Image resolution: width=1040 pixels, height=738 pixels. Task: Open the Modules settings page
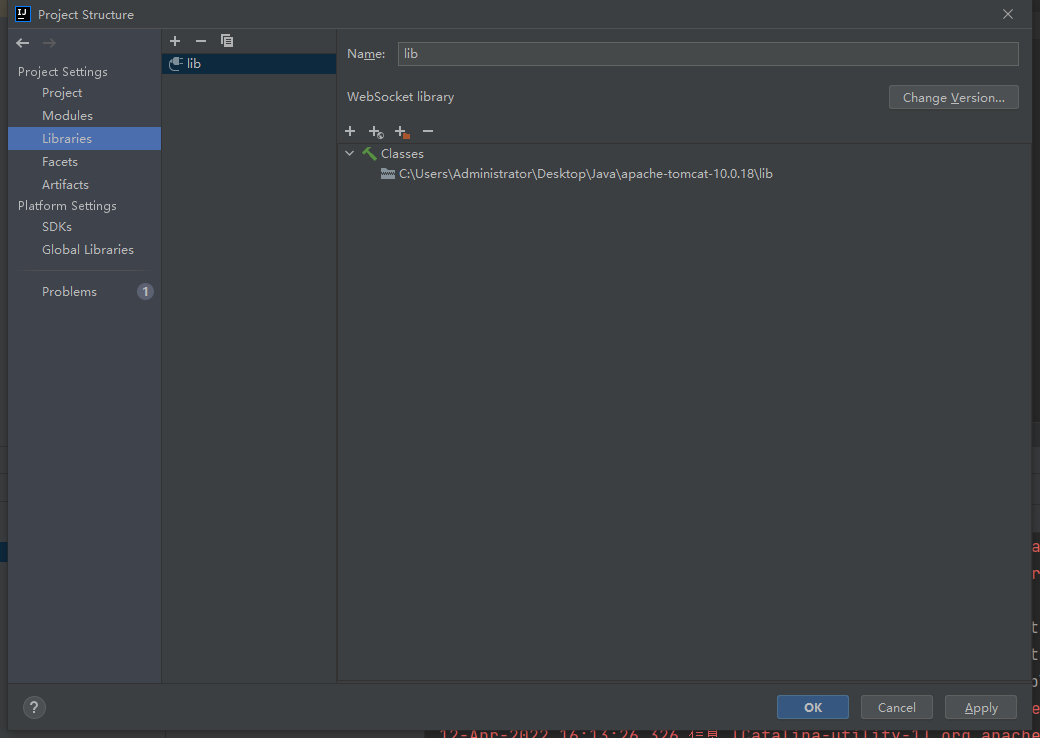pyautogui.click(x=68, y=115)
